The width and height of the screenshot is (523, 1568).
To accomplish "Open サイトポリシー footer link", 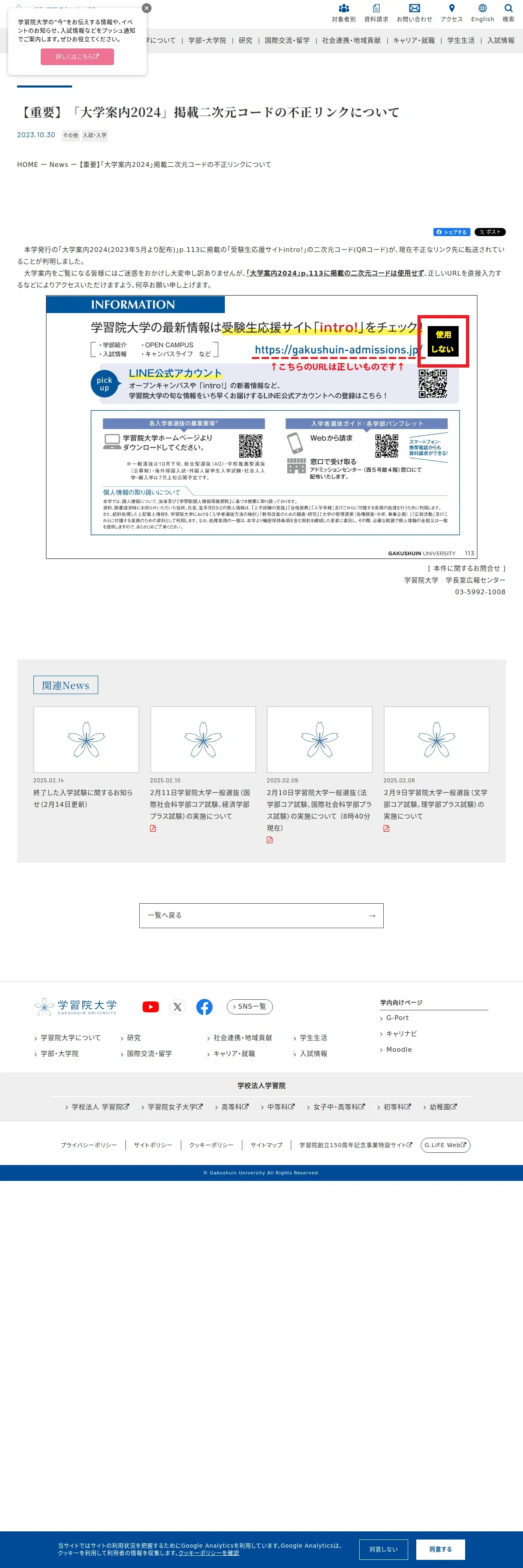I will [x=153, y=1145].
